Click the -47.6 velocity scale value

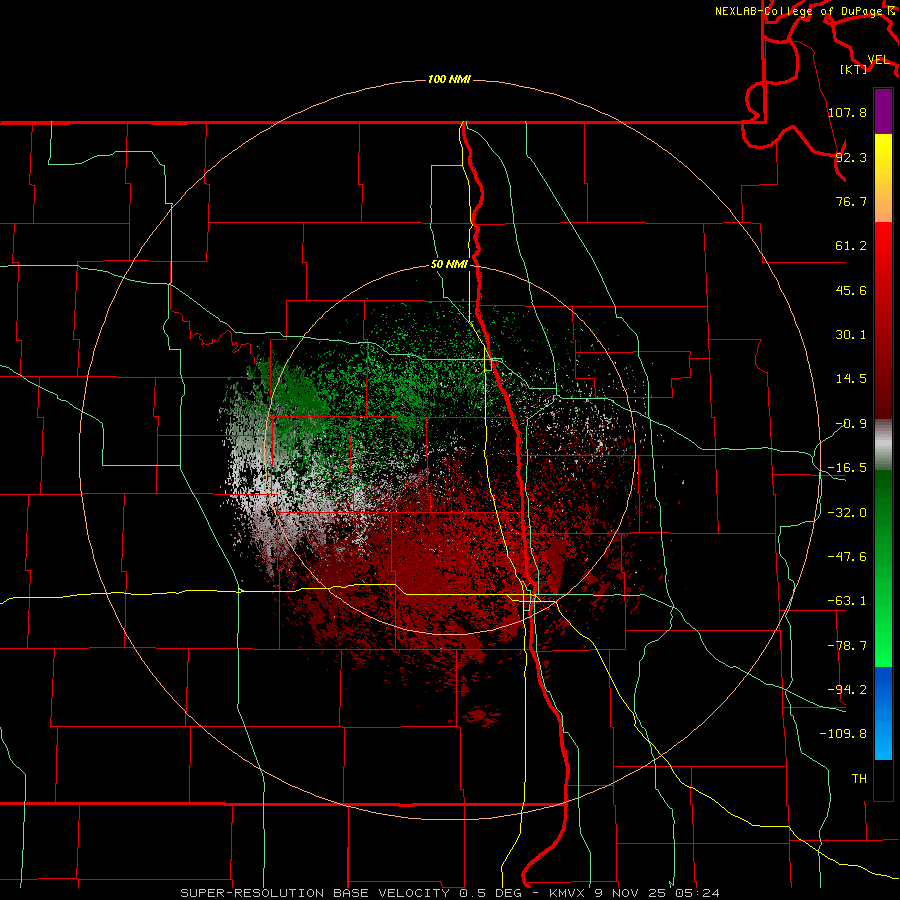tap(847, 557)
